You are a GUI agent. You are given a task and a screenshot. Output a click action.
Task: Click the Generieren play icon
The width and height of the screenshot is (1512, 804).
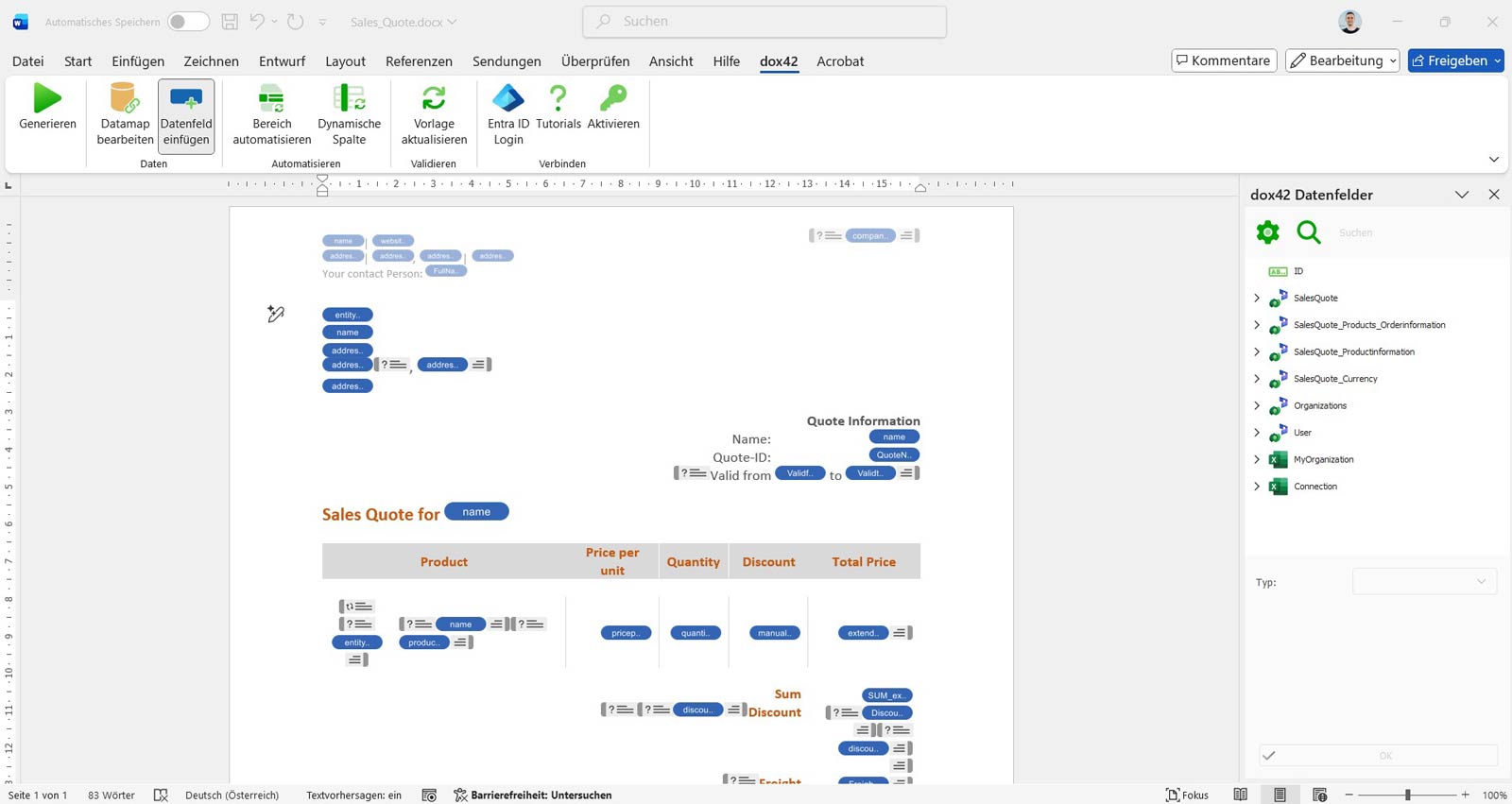coord(47,98)
